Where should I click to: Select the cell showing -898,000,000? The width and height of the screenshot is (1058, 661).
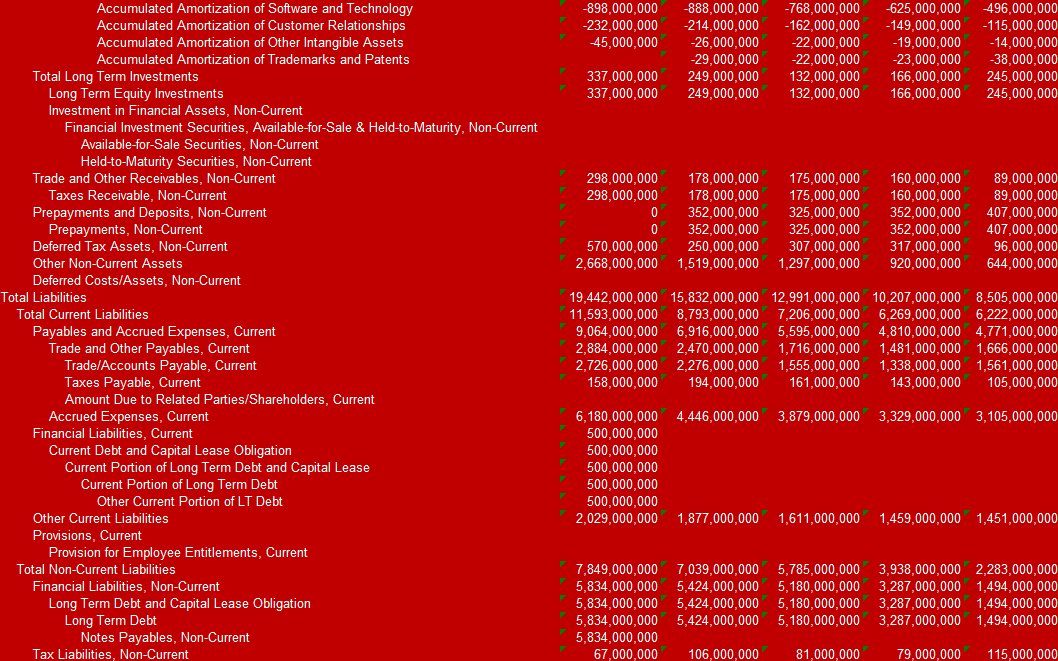[x=620, y=9]
